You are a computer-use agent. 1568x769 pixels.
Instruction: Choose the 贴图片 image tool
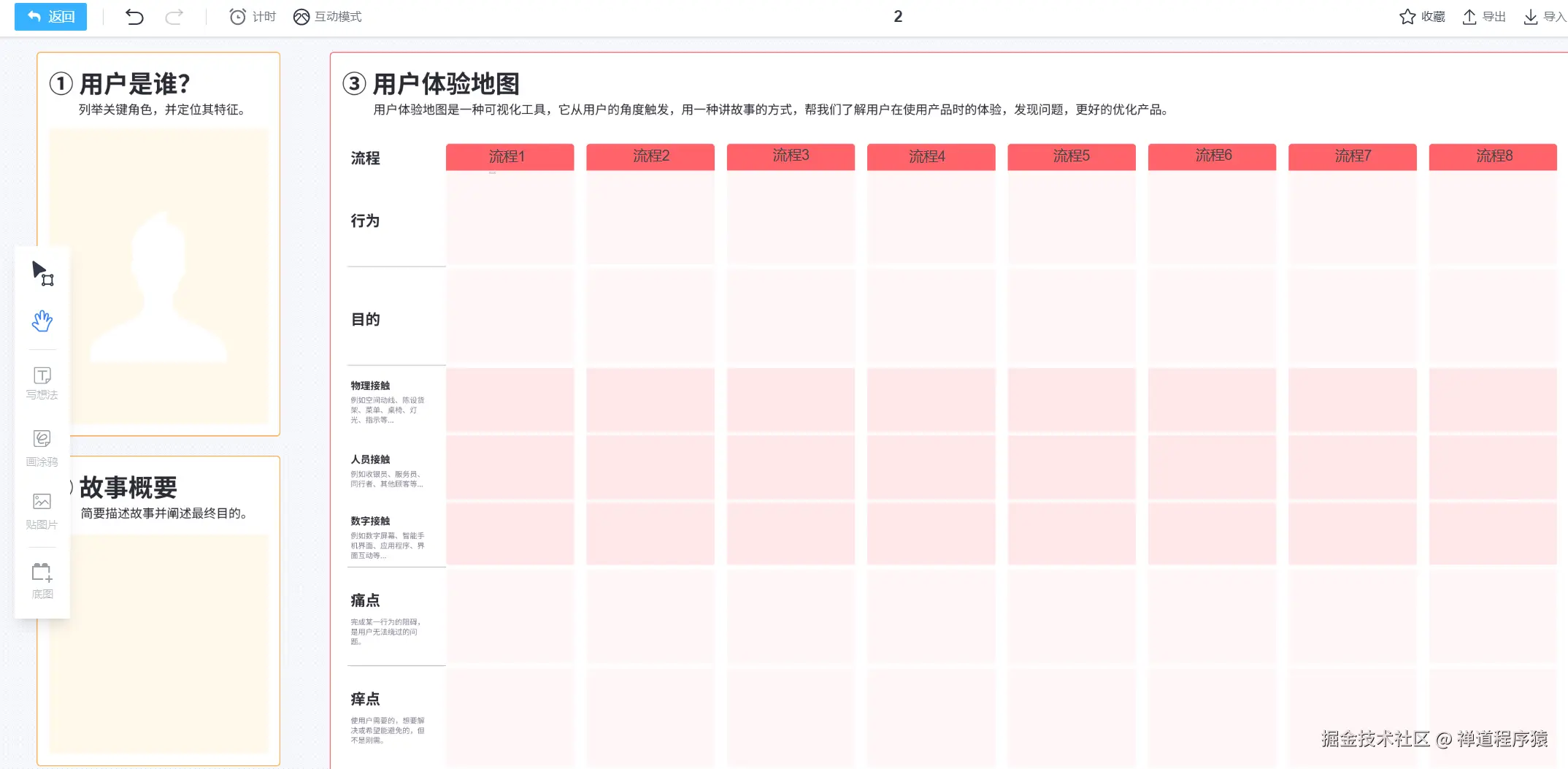[42, 511]
